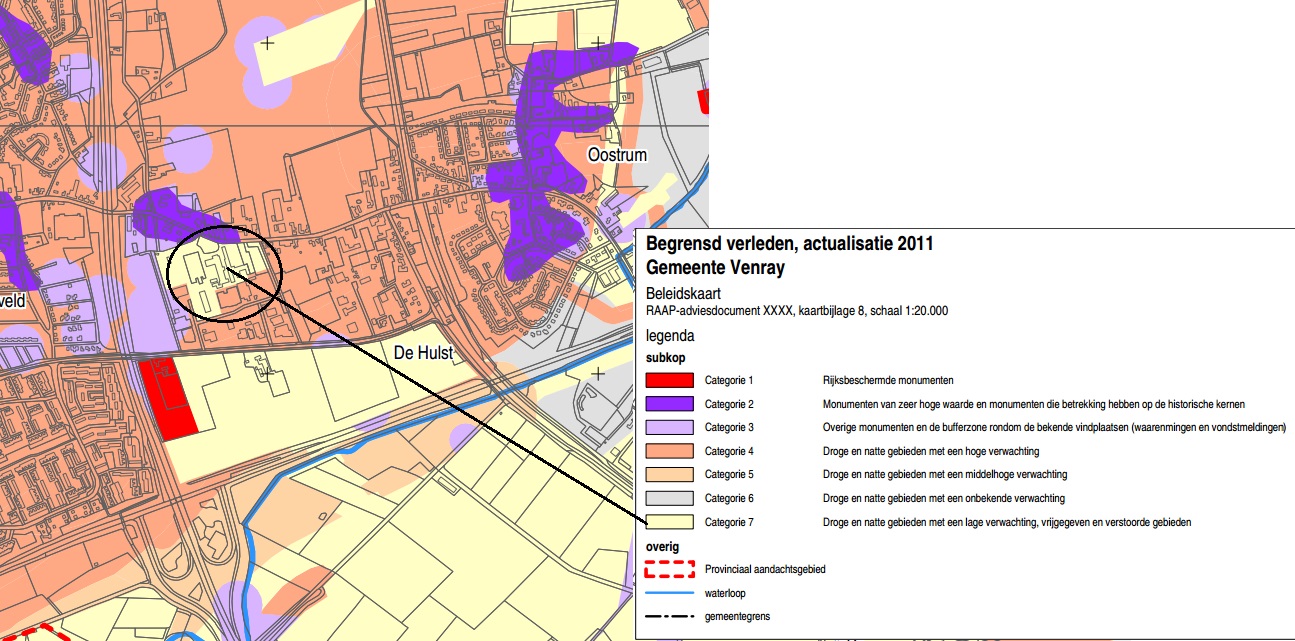
Task: Click the blue waterloop line symbol
Action: [x=670, y=593]
